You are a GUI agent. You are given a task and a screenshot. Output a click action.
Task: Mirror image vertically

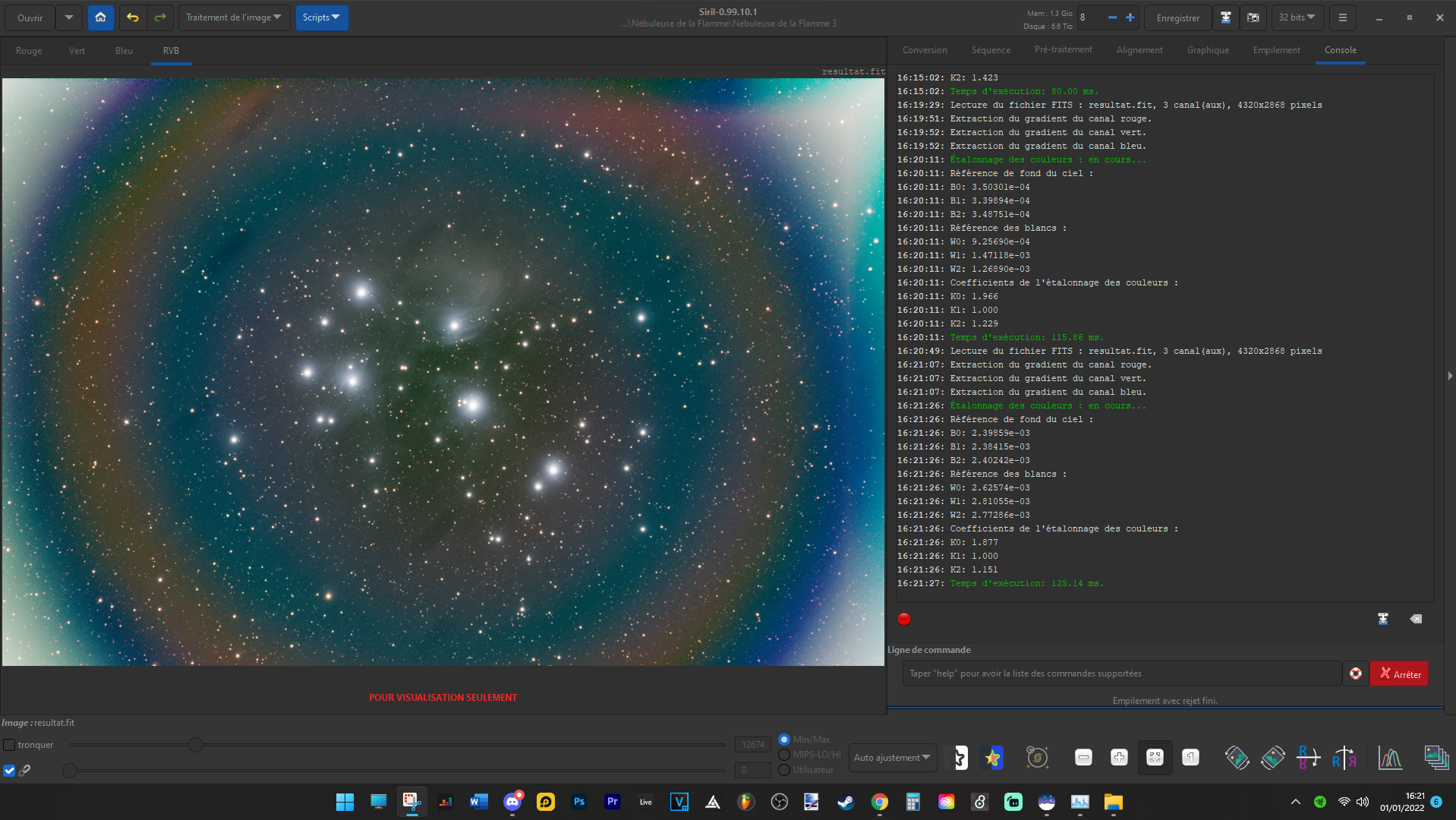(1308, 758)
